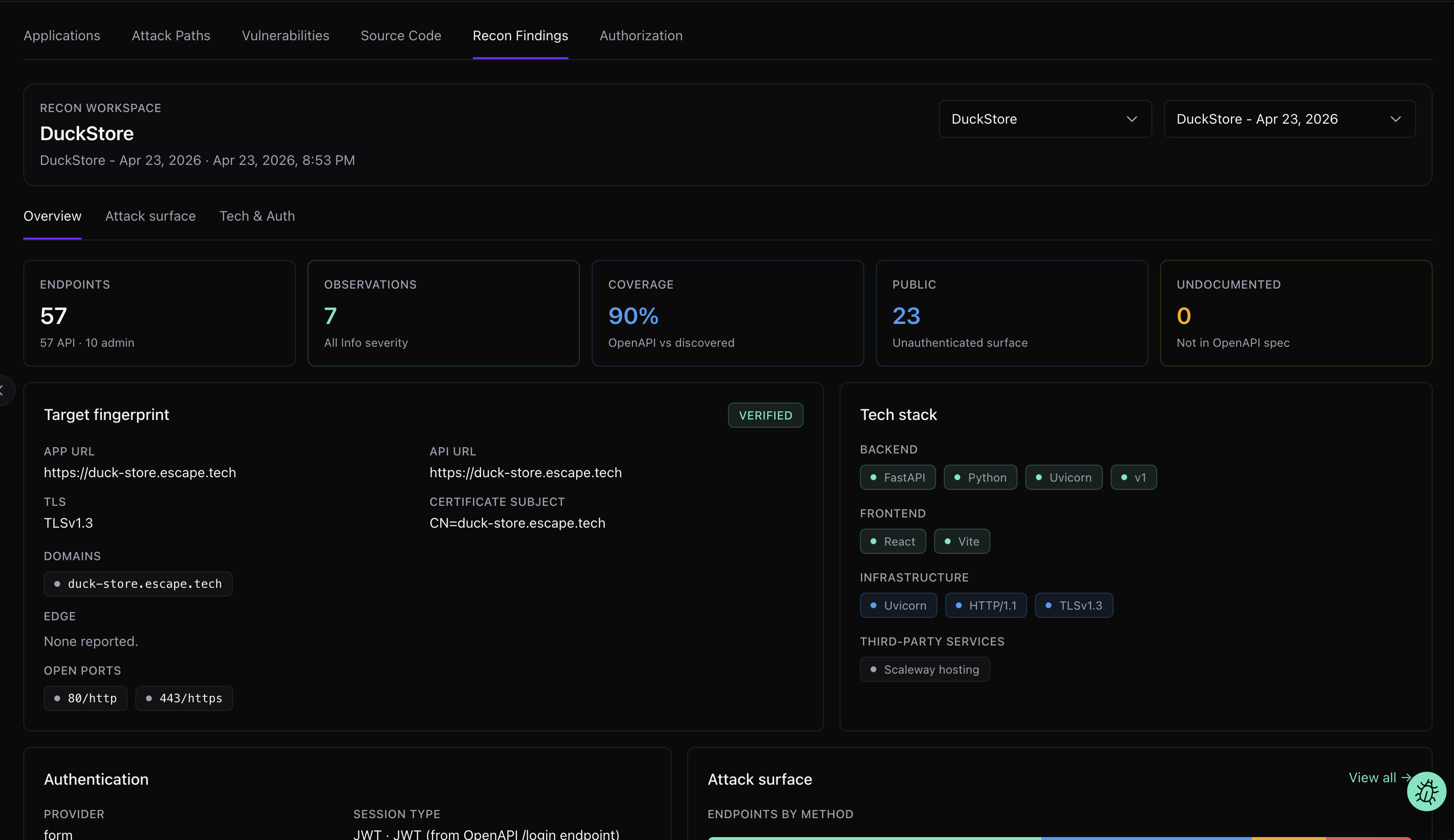The width and height of the screenshot is (1454, 840).
Task: Click the Coverage 90% stat card
Action: coord(728,313)
